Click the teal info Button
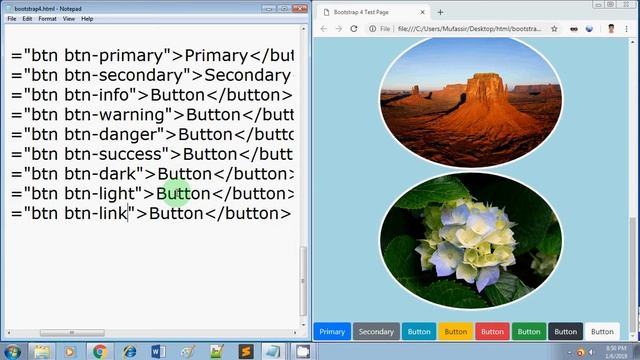640x360 pixels. click(419, 331)
